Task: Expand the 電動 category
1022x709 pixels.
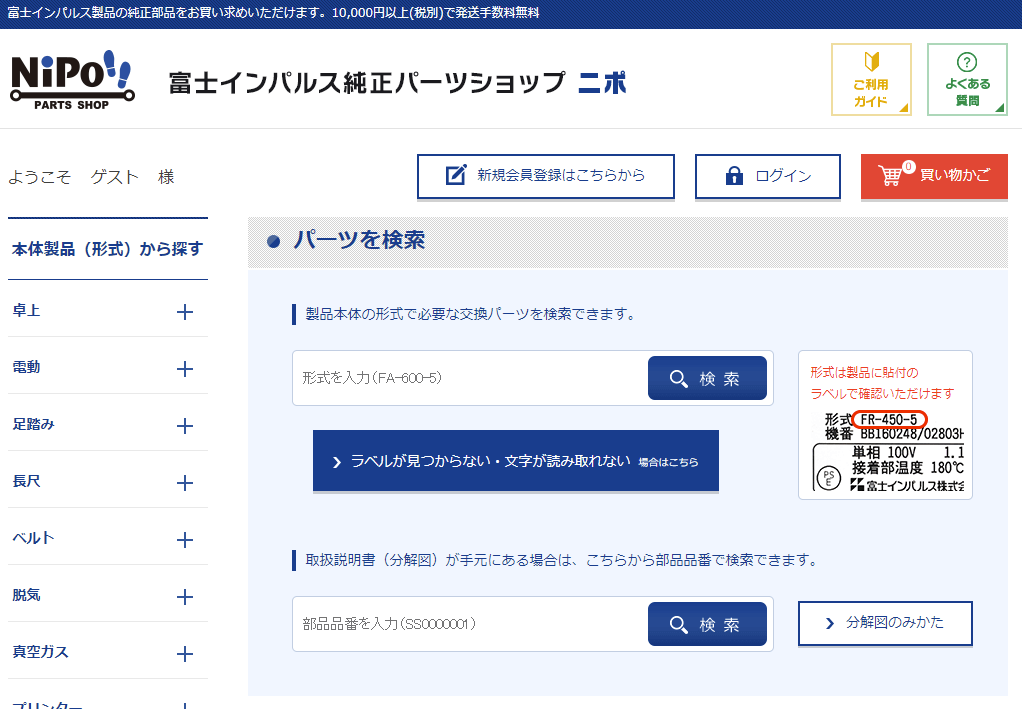Action: [x=184, y=369]
